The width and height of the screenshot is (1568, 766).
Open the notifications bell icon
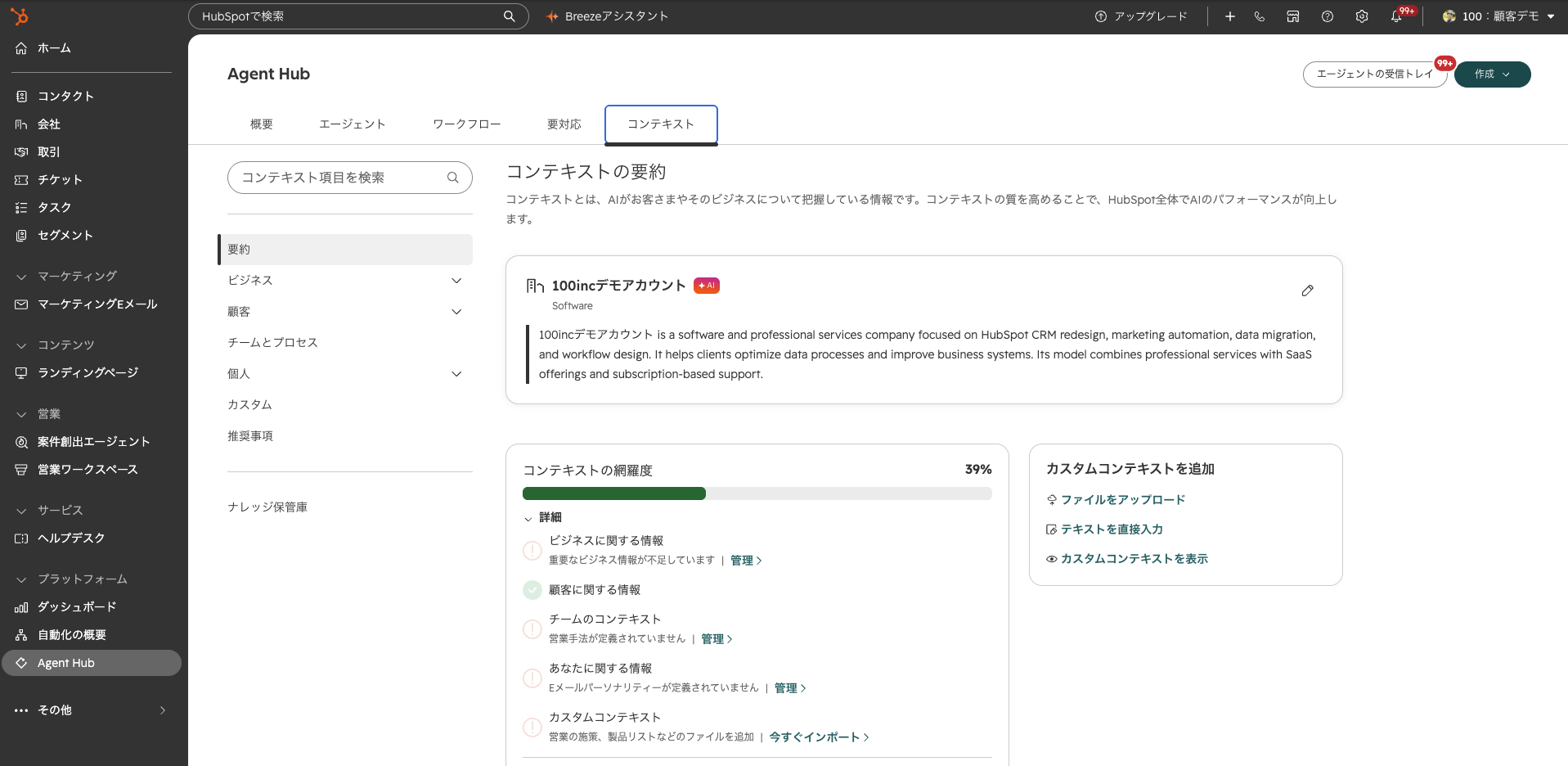coord(1396,16)
